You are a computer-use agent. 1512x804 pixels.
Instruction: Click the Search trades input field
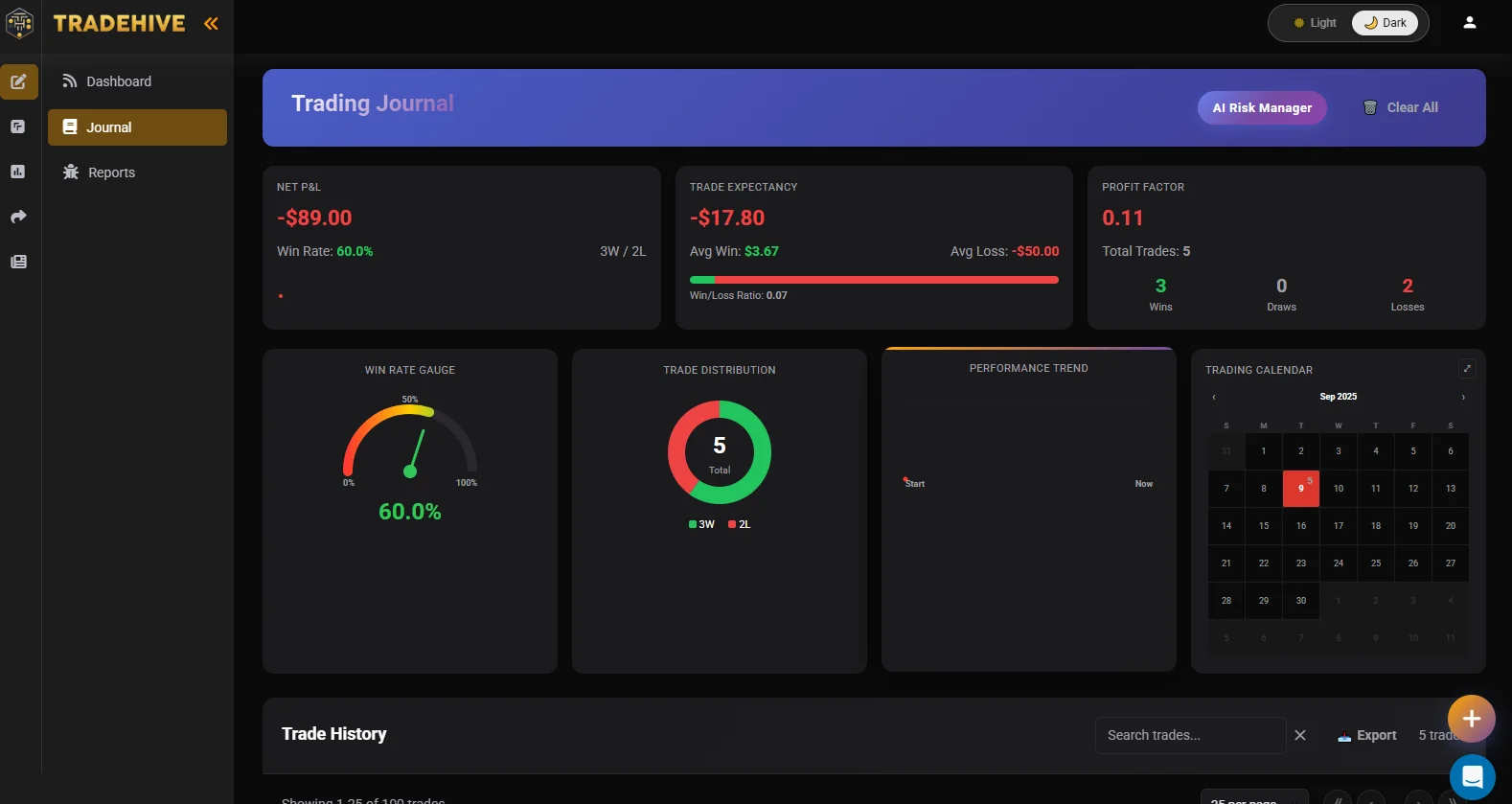[1189, 735]
